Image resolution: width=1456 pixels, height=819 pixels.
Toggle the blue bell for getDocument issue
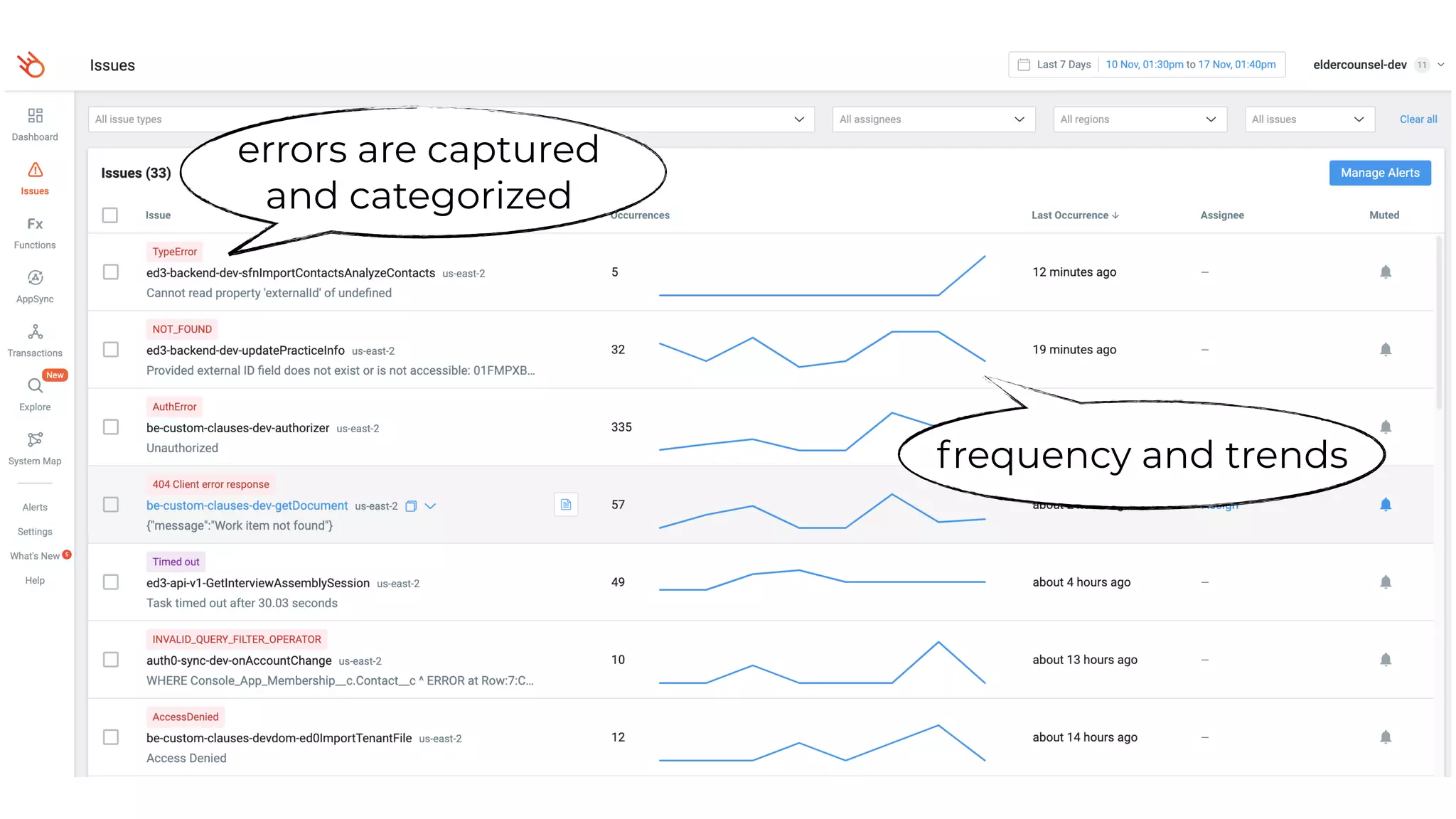(x=1386, y=505)
